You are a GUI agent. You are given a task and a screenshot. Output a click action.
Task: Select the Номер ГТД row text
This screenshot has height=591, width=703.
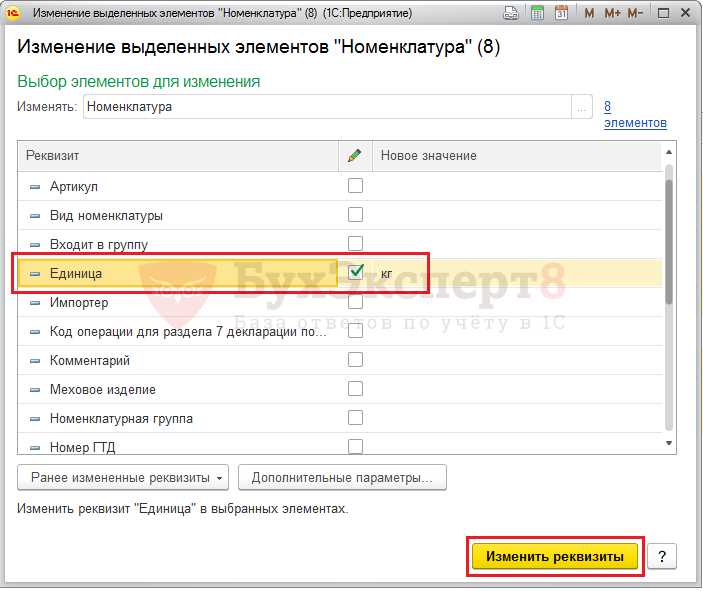click(x=82, y=448)
